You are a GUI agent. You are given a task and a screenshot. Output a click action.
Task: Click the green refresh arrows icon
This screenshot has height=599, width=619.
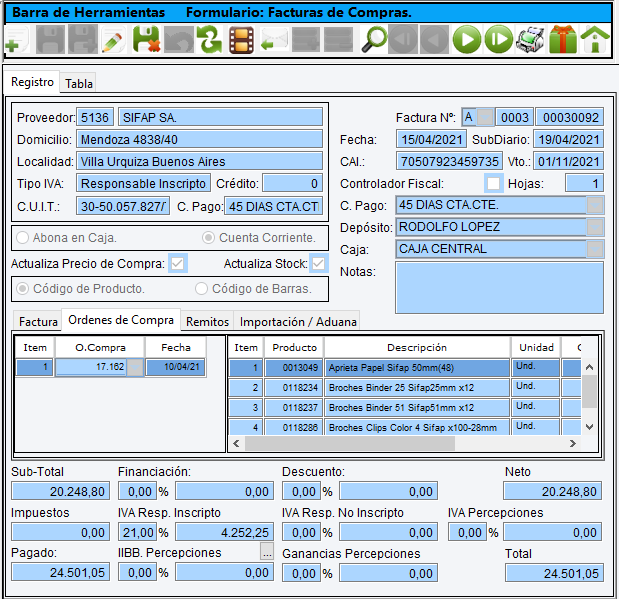pos(210,39)
